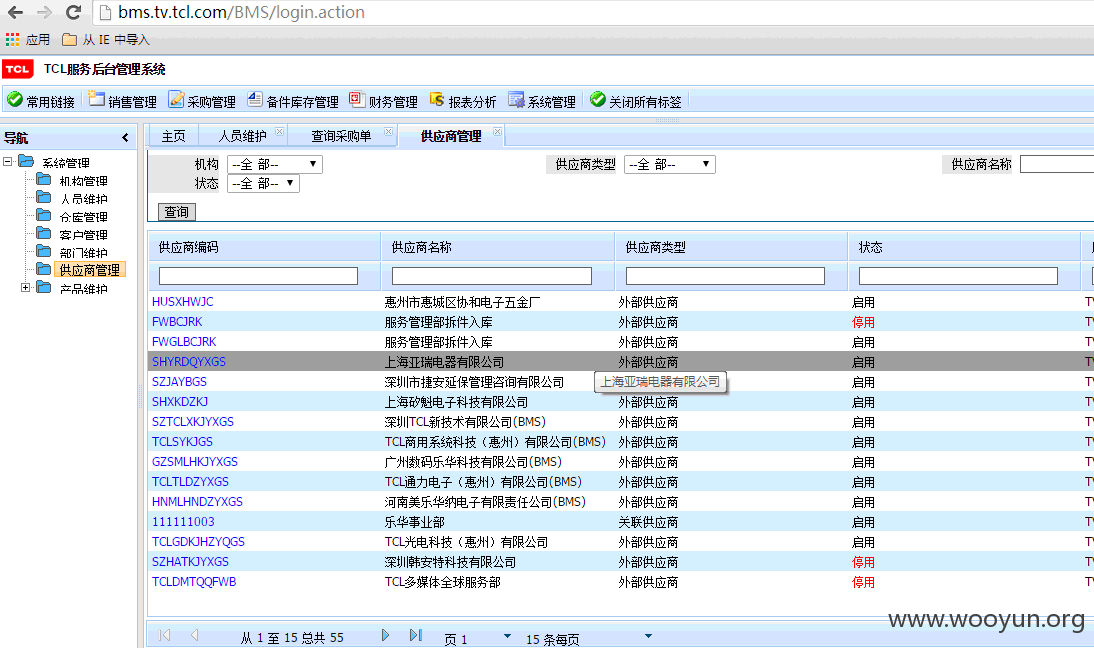Open 销售管理 toolbar menu
The width and height of the screenshot is (1094, 648).
(123, 101)
